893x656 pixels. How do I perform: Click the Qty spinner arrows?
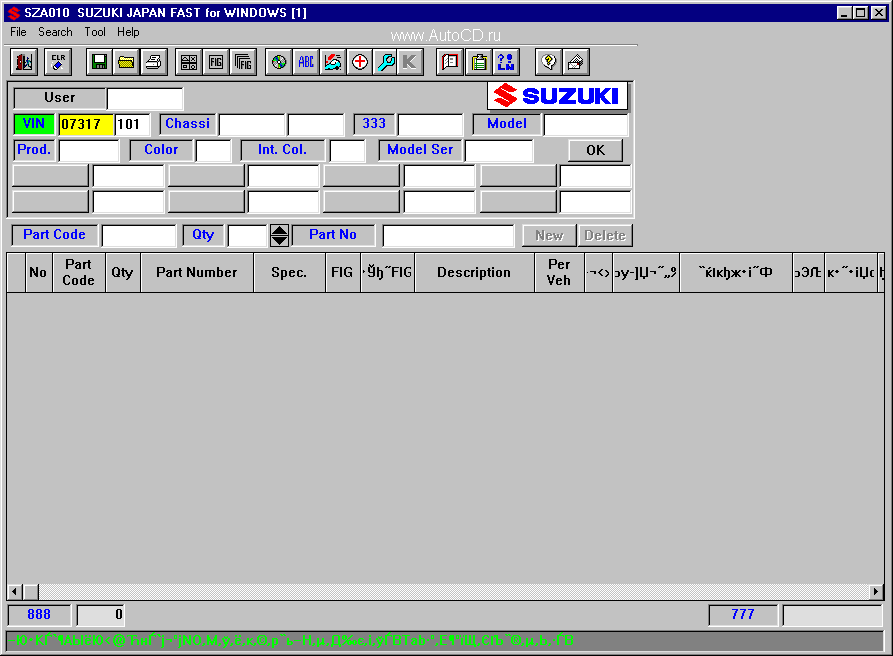point(279,235)
